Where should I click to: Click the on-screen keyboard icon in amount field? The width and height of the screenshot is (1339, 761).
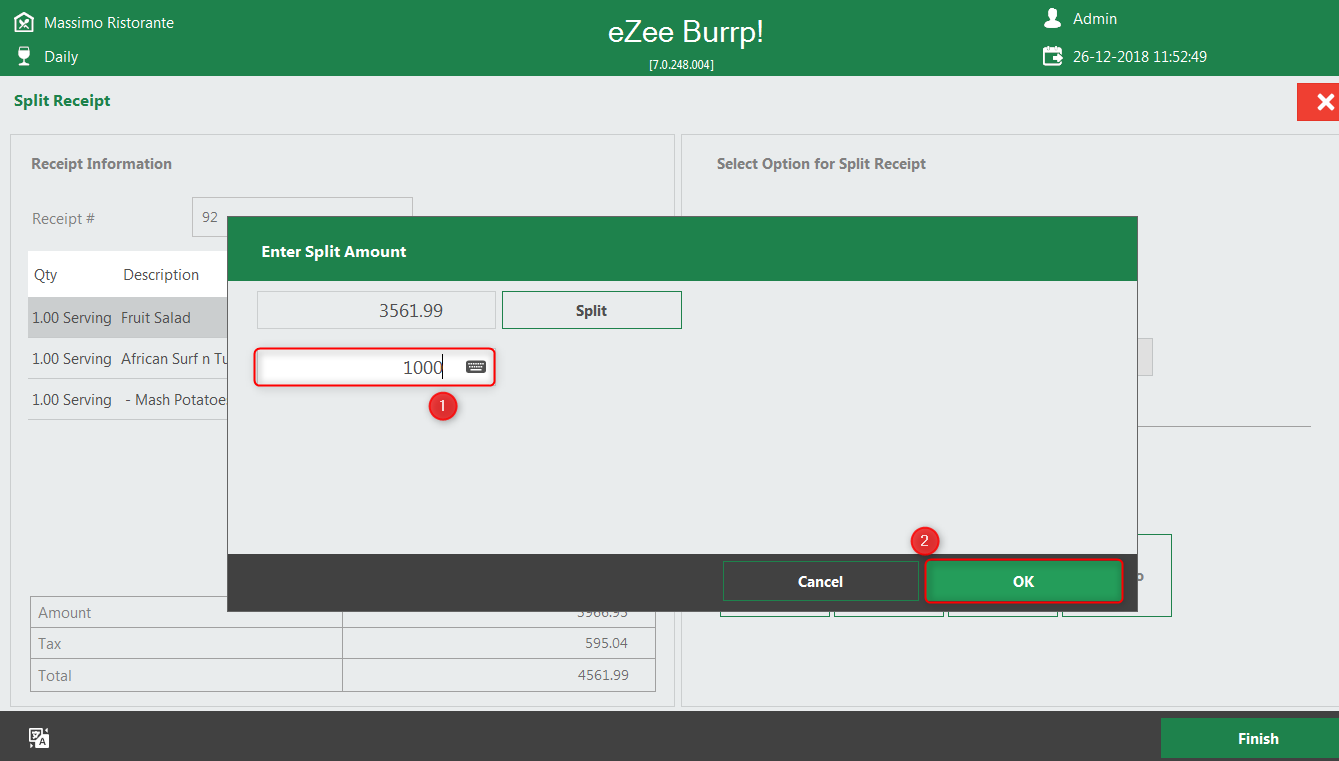pos(476,367)
